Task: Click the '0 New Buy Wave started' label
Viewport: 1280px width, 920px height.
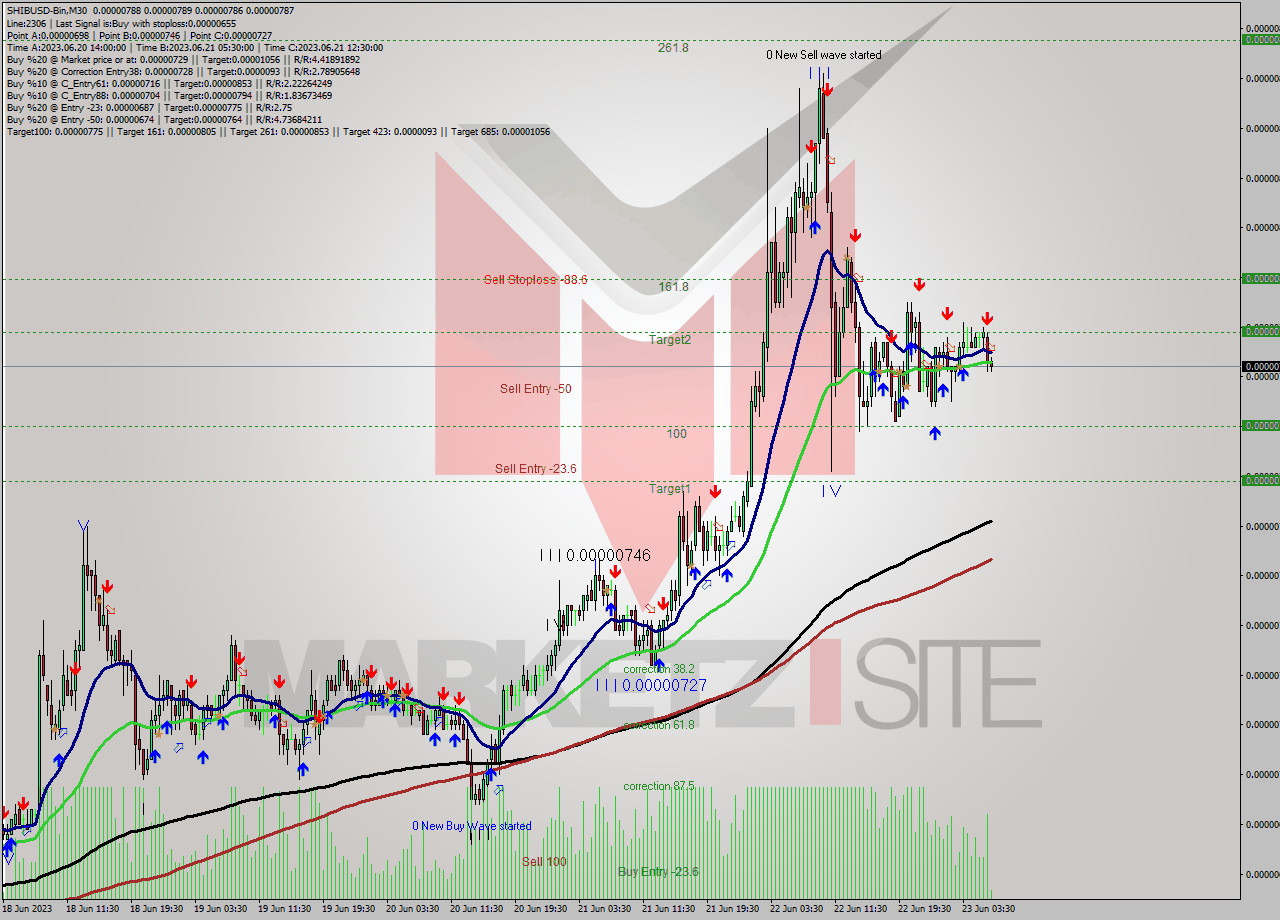Action: (x=472, y=826)
